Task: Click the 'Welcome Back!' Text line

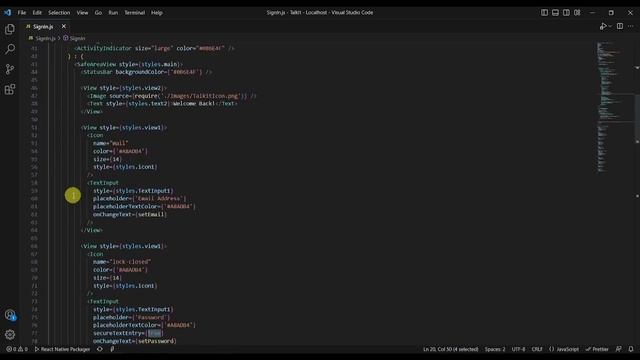Action: 162,104
